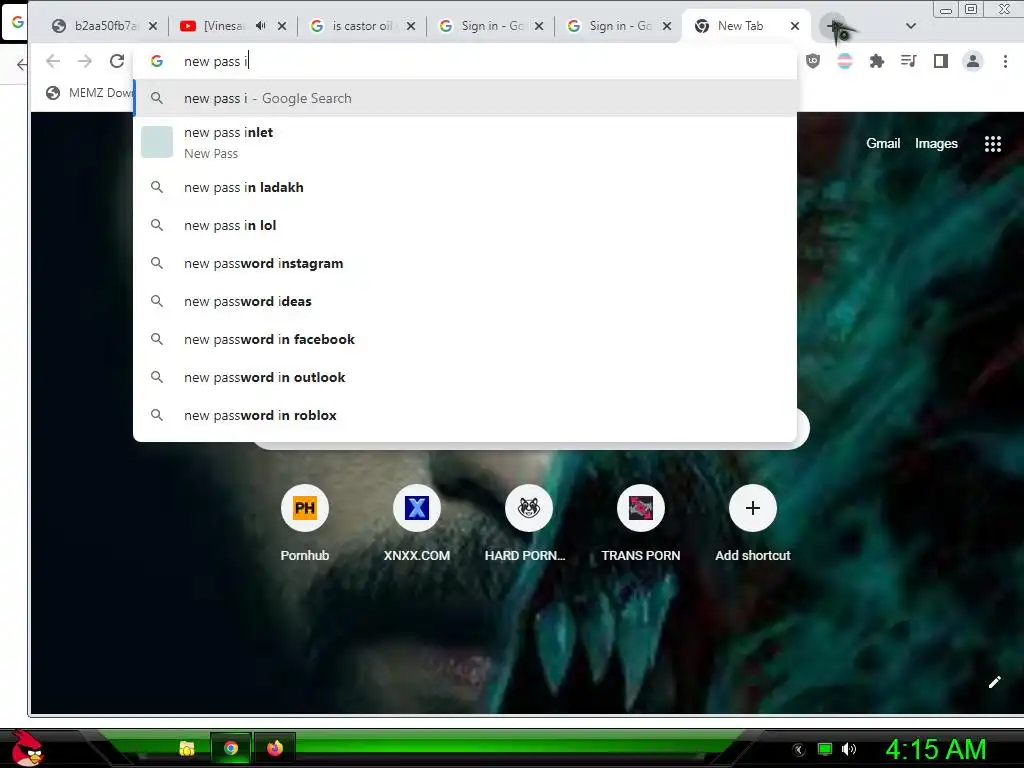
Task: Select 'new pass i - Google Search' suggestion
Action: pyautogui.click(x=465, y=99)
